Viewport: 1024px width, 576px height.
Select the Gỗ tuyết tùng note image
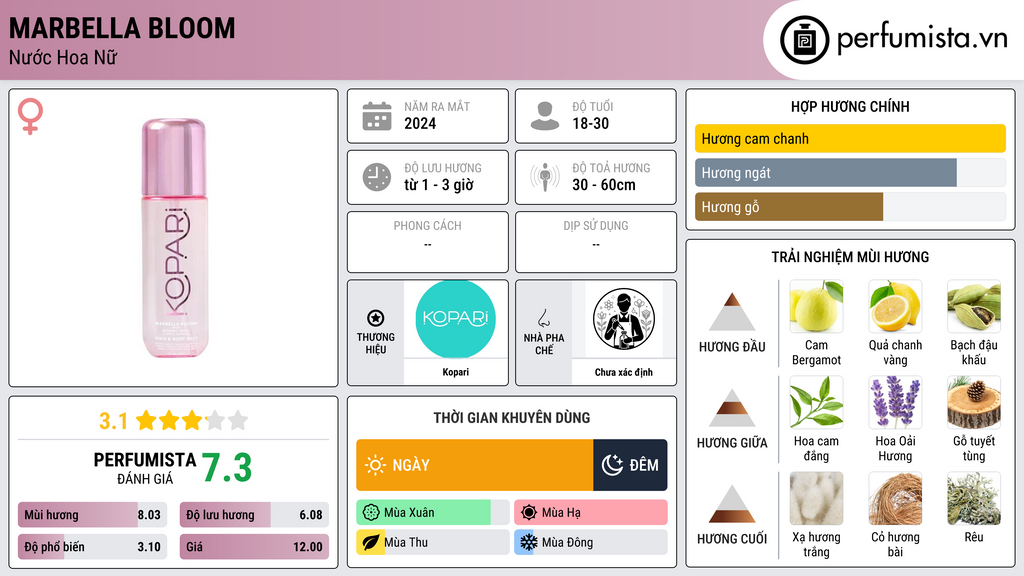(974, 402)
